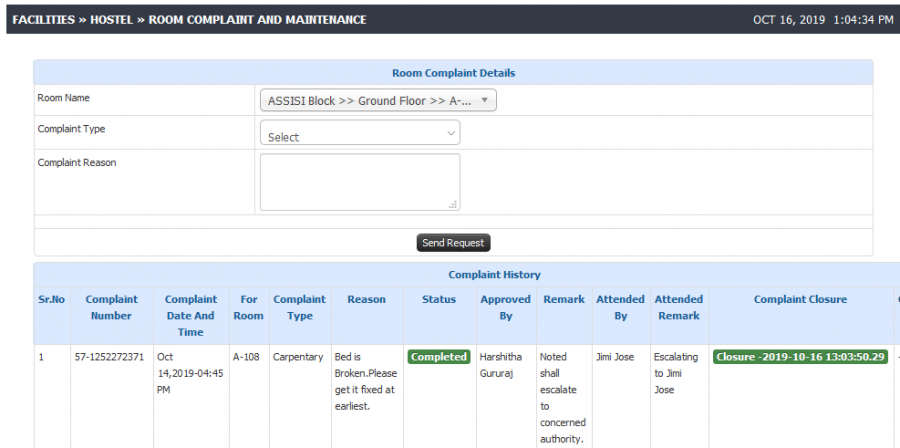Screen dimensions: 900x448
Task: Click the Complaint Number column header
Action: tap(111, 307)
